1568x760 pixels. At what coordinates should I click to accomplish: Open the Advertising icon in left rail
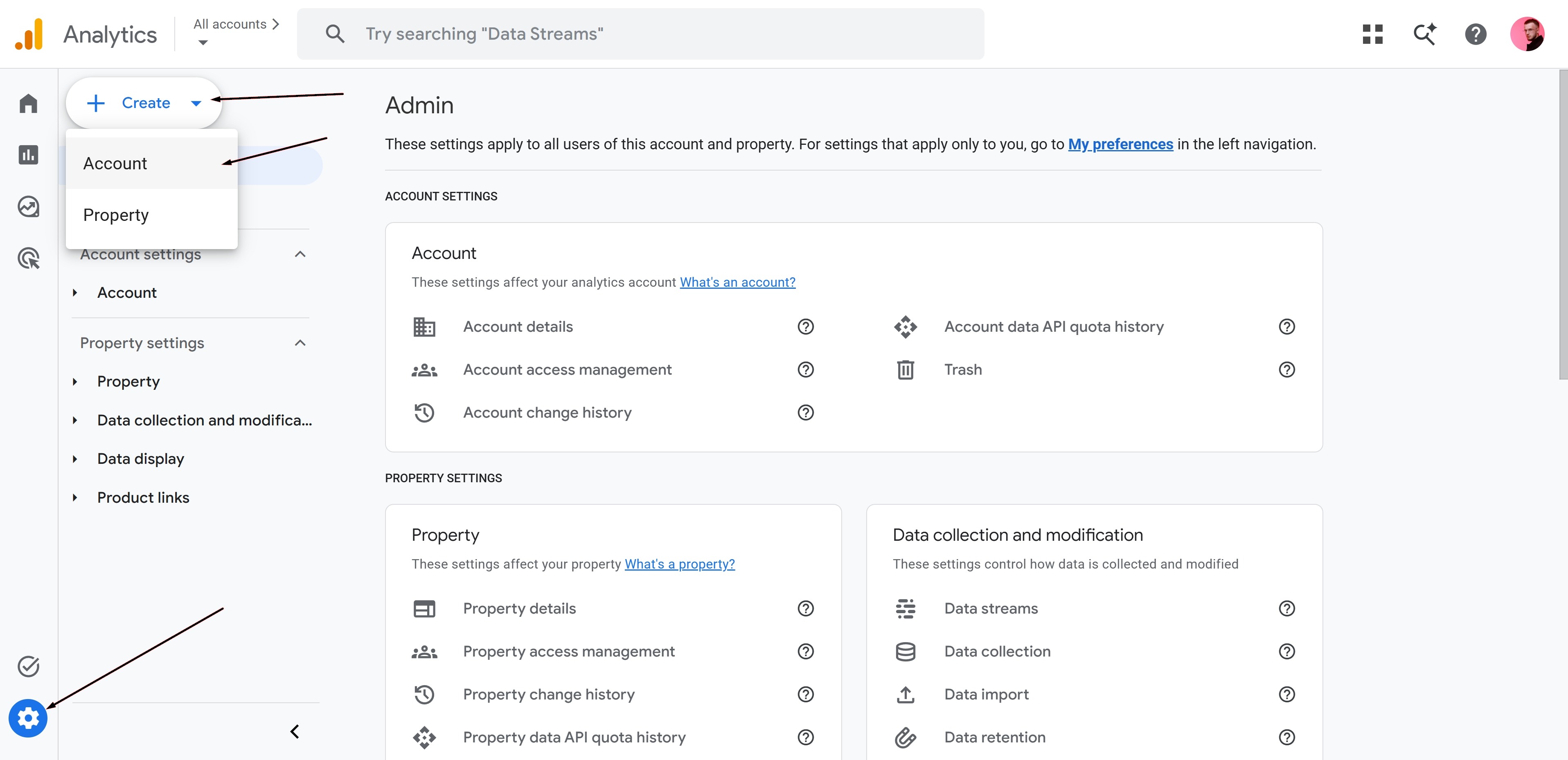coord(28,259)
